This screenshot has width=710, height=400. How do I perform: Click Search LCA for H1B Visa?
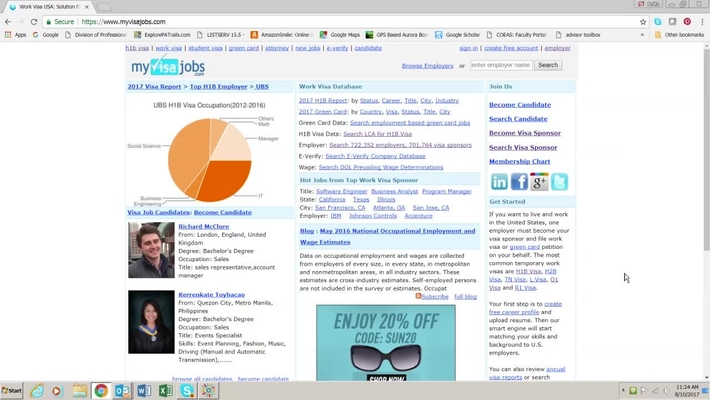pos(377,134)
